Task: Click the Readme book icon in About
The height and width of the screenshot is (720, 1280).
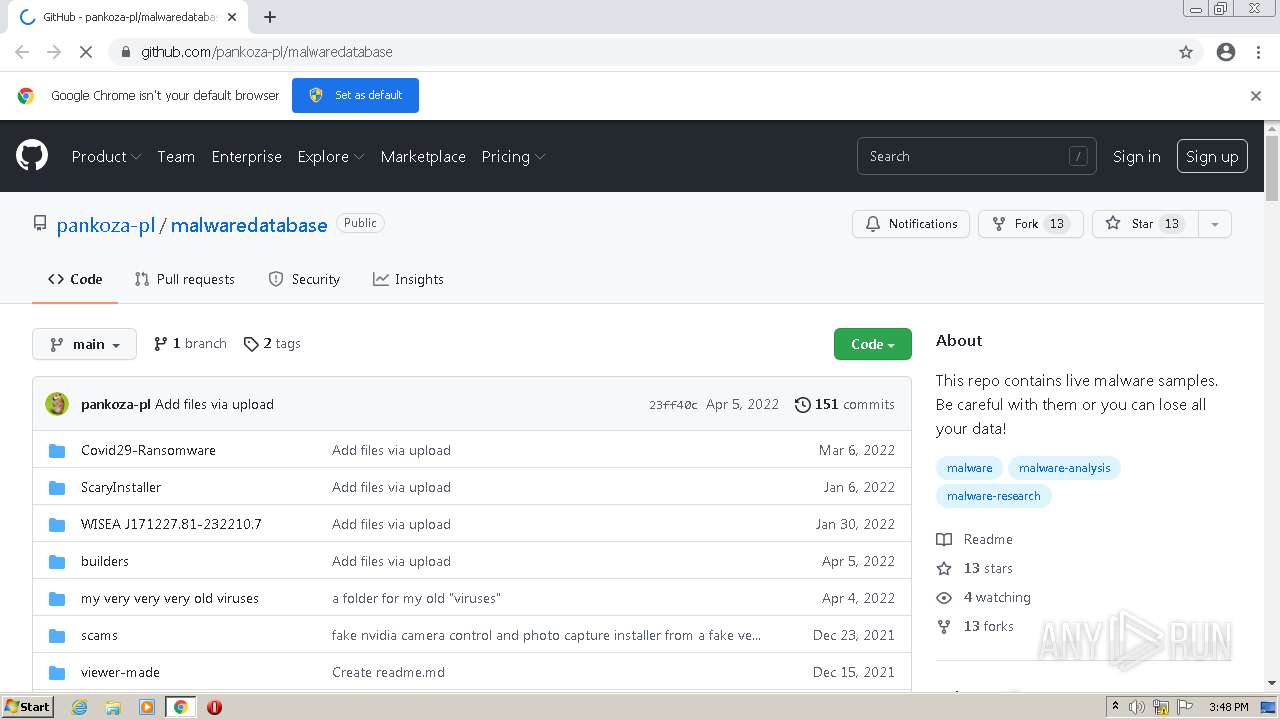Action: click(x=944, y=539)
